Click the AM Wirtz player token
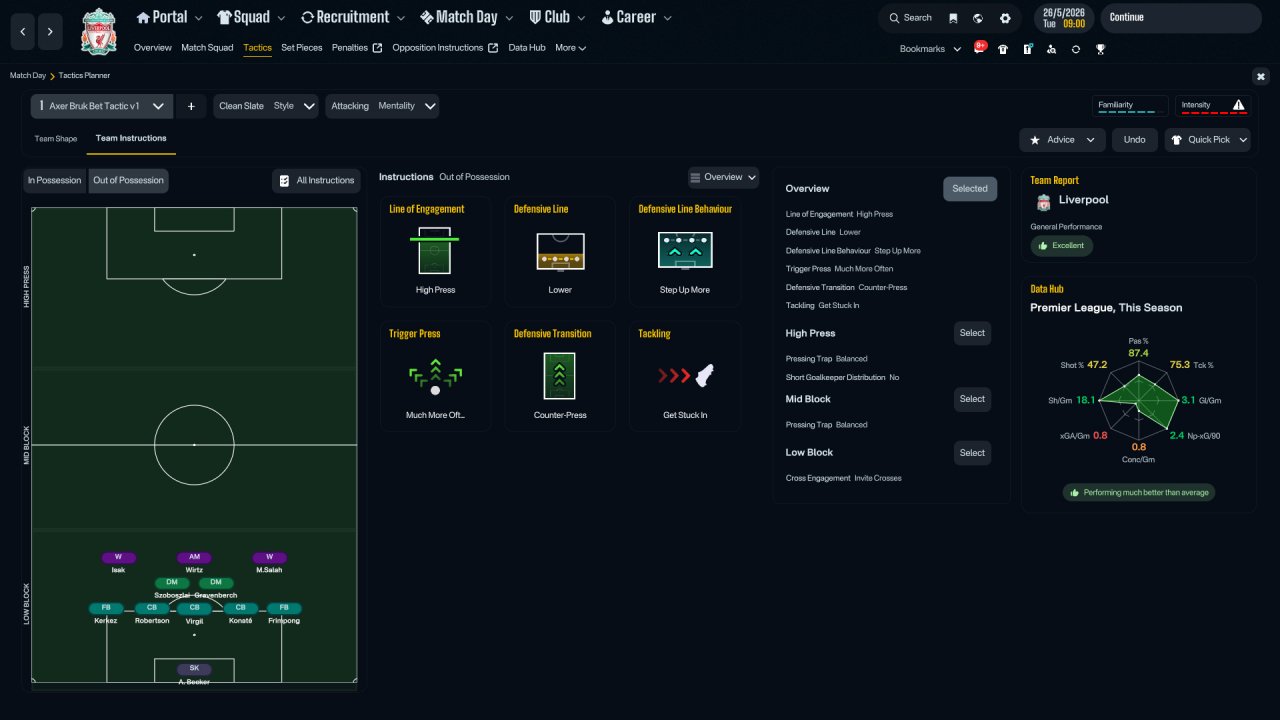The width and height of the screenshot is (1280, 720). point(194,562)
